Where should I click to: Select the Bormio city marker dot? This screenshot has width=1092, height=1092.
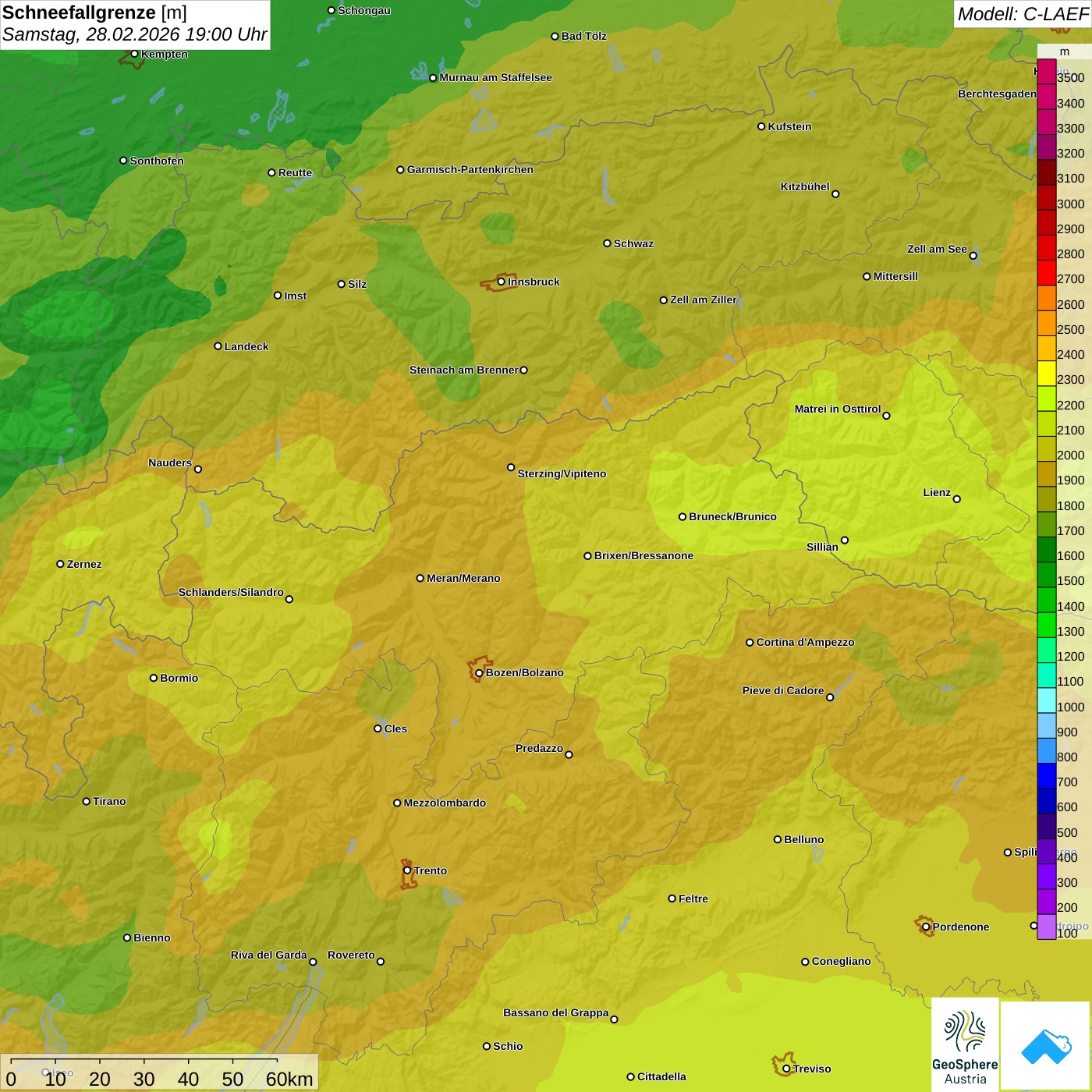click(x=154, y=678)
